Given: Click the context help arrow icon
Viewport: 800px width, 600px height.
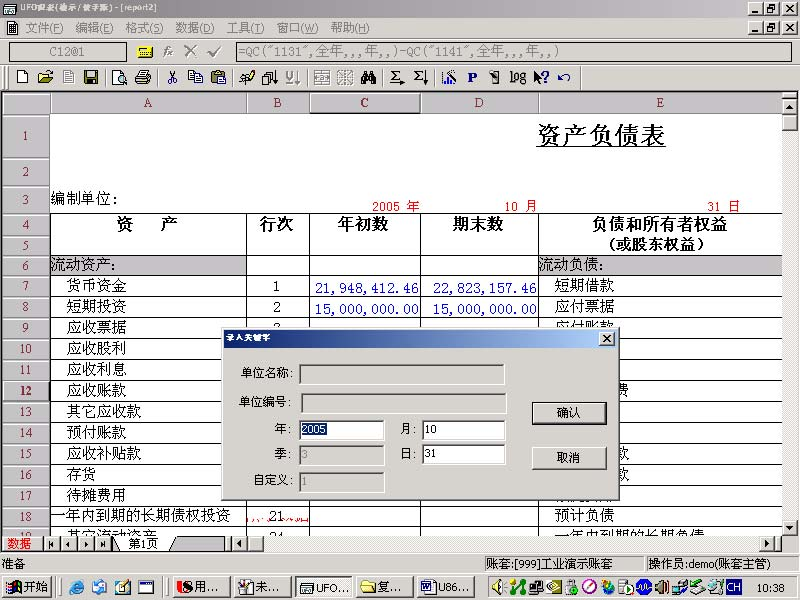Looking at the screenshot, I should click(x=541, y=77).
